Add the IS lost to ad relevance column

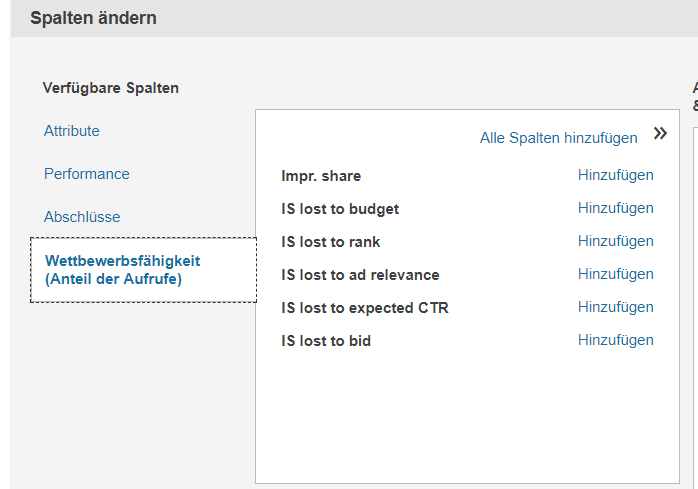[615, 274]
